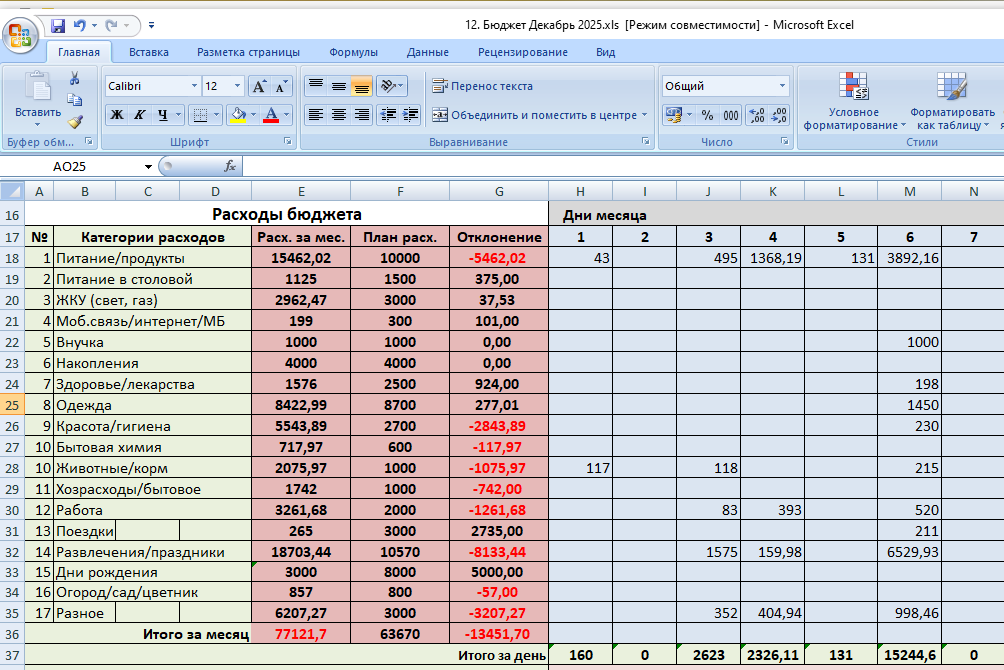Decrease the font size
This screenshot has width=1004, height=670.
pyautogui.click(x=281, y=86)
